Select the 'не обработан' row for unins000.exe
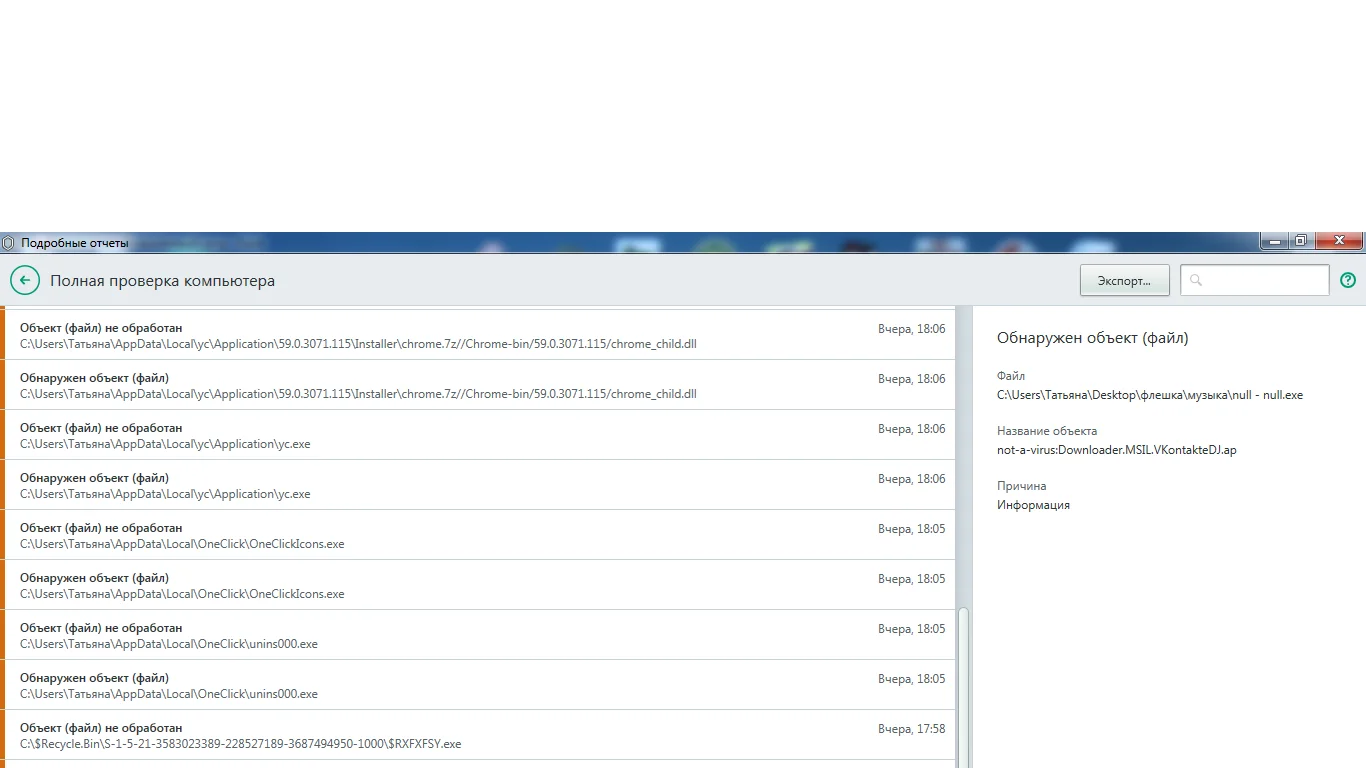This screenshot has height=768, width=1366. coord(478,635)
